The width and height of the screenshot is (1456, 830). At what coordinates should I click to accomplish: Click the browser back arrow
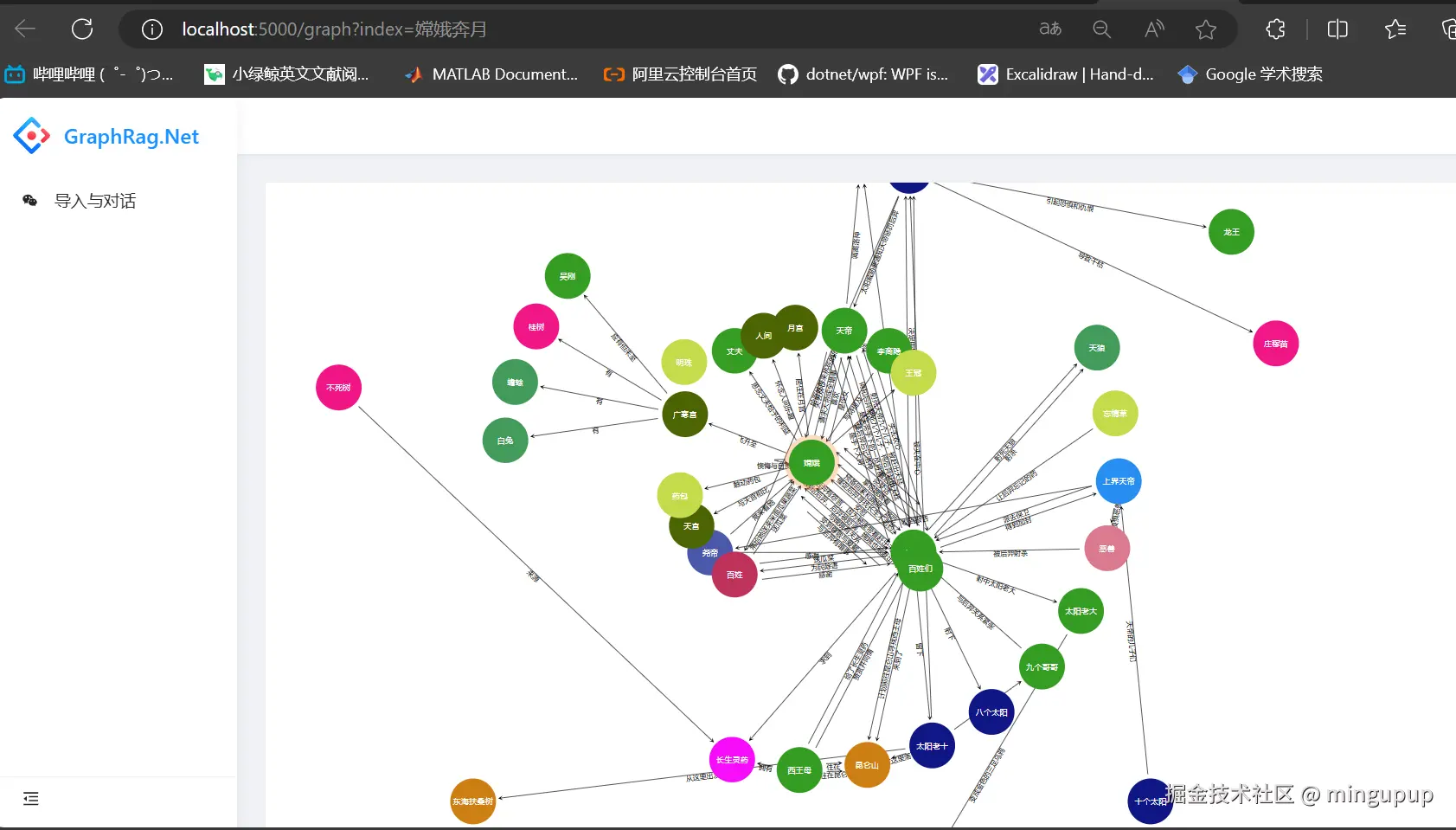25,29
